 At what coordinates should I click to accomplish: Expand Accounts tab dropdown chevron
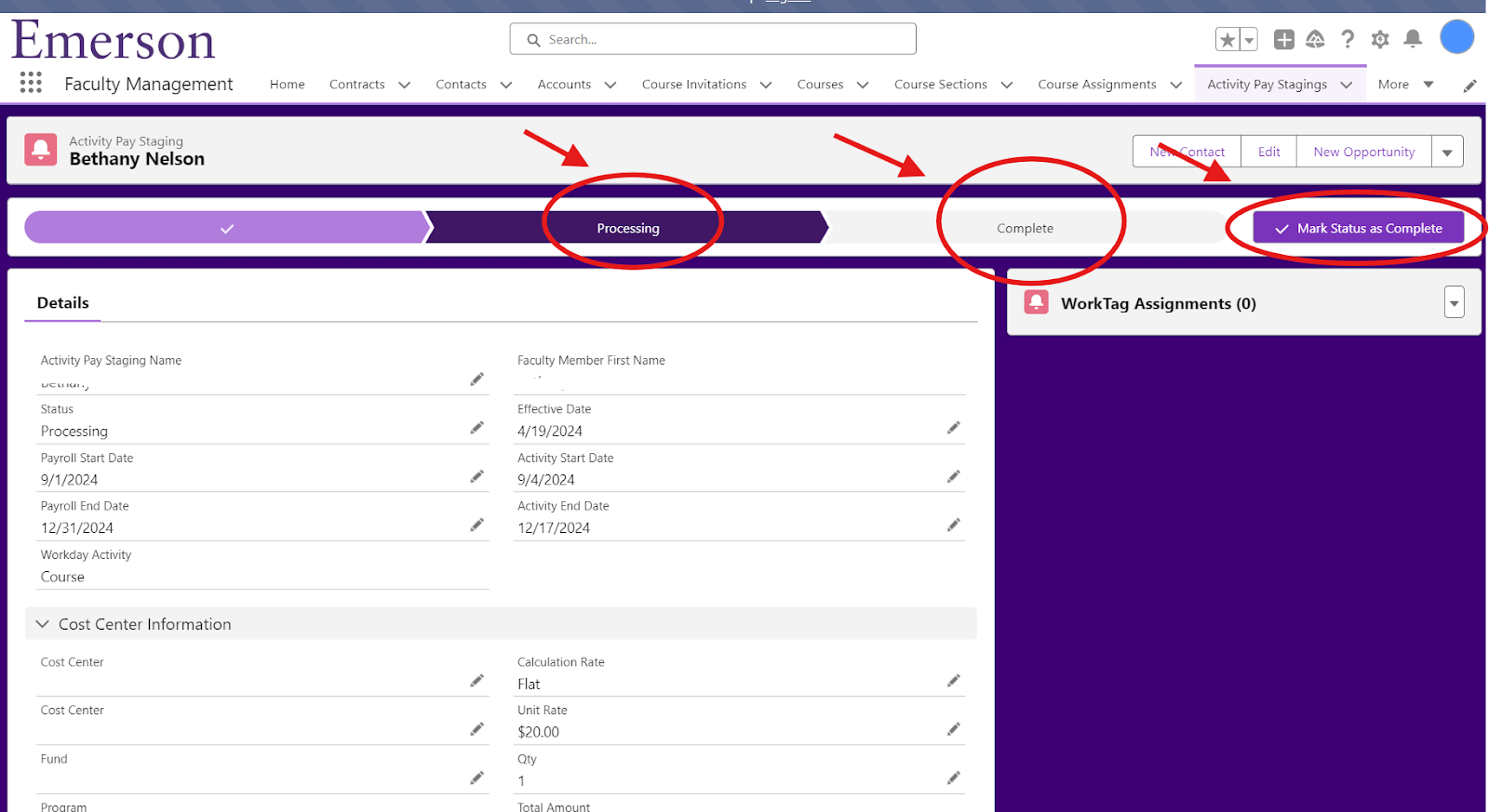[x=610, y=85]
